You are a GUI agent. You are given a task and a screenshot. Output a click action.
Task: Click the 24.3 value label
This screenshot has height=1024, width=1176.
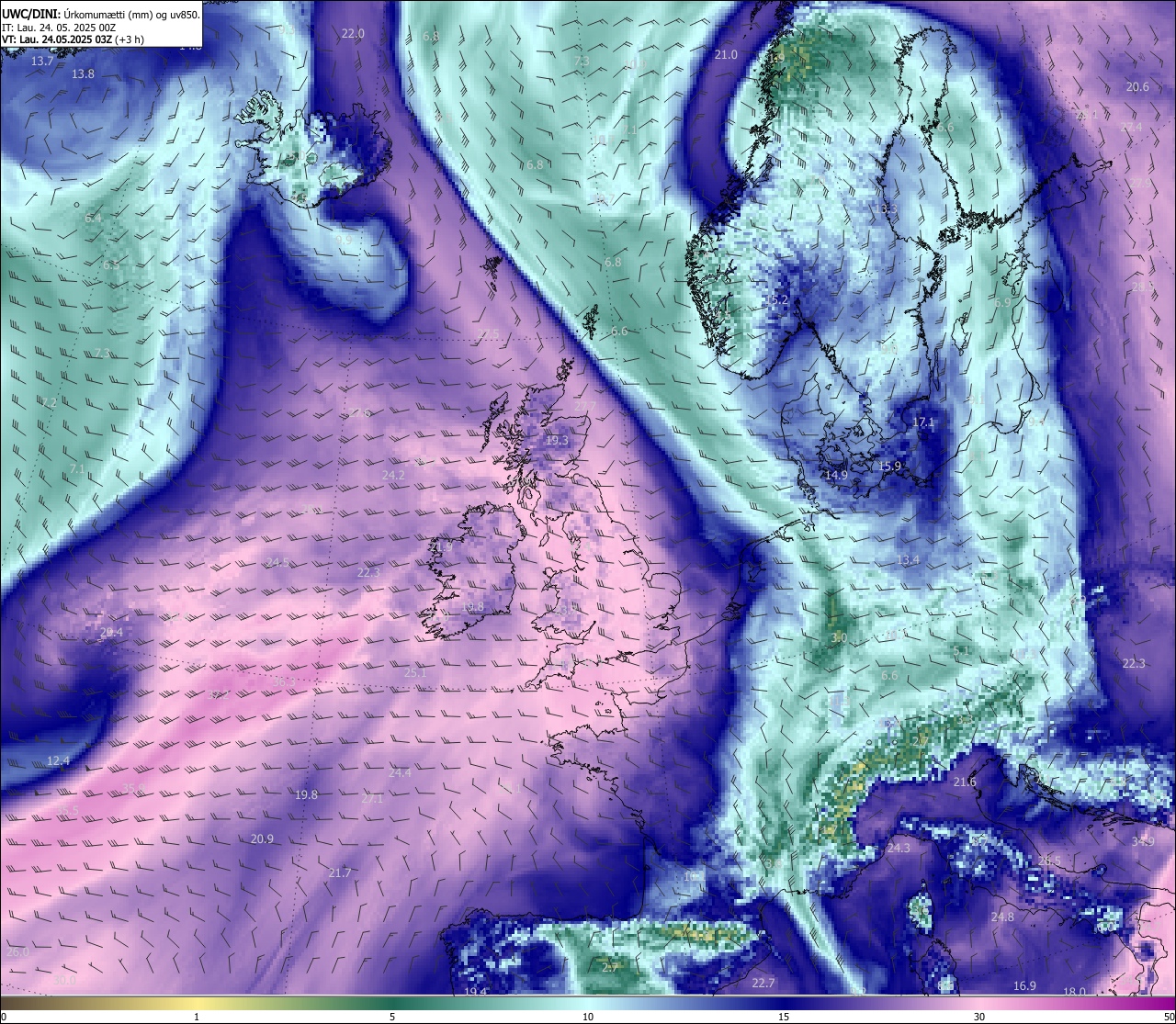click(899, 849)
